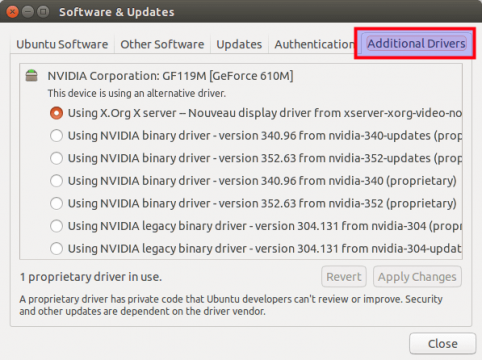
Task: Select the Nouveau display driver radio option
Action: pos(56,113)
